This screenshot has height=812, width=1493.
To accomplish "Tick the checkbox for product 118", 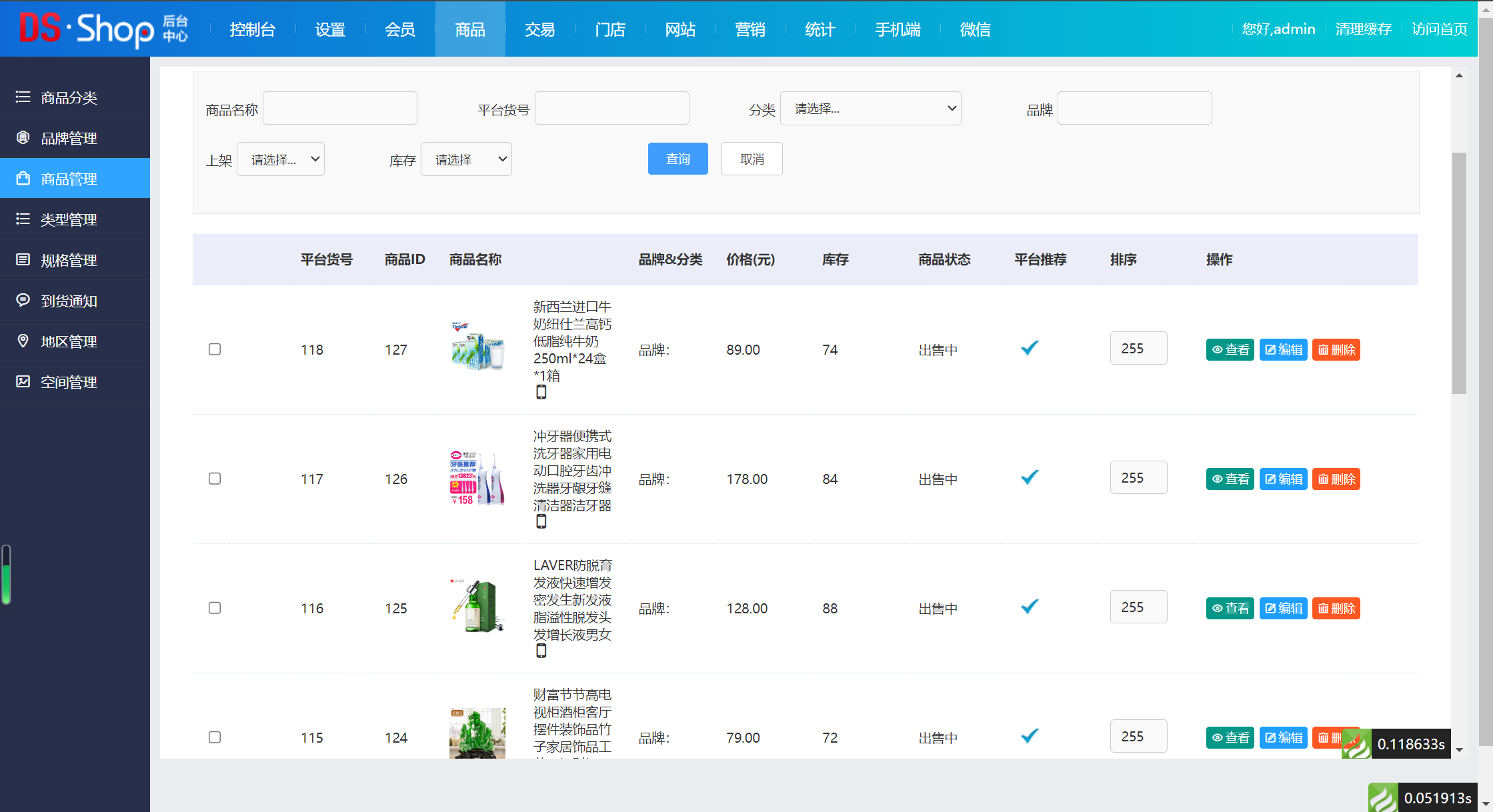I will click(x=215, y=349).
